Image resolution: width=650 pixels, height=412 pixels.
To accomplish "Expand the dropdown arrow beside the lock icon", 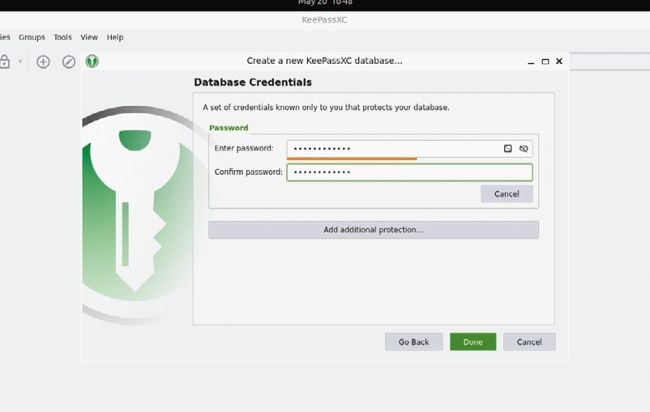I will pos(21,62).
